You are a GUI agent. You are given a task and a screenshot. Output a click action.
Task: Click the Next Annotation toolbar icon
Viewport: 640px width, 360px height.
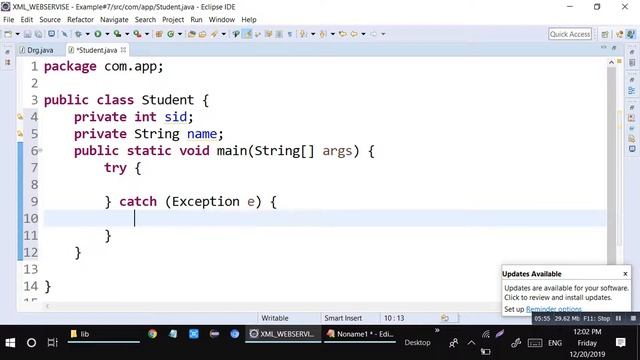click(x=303, y=34)
